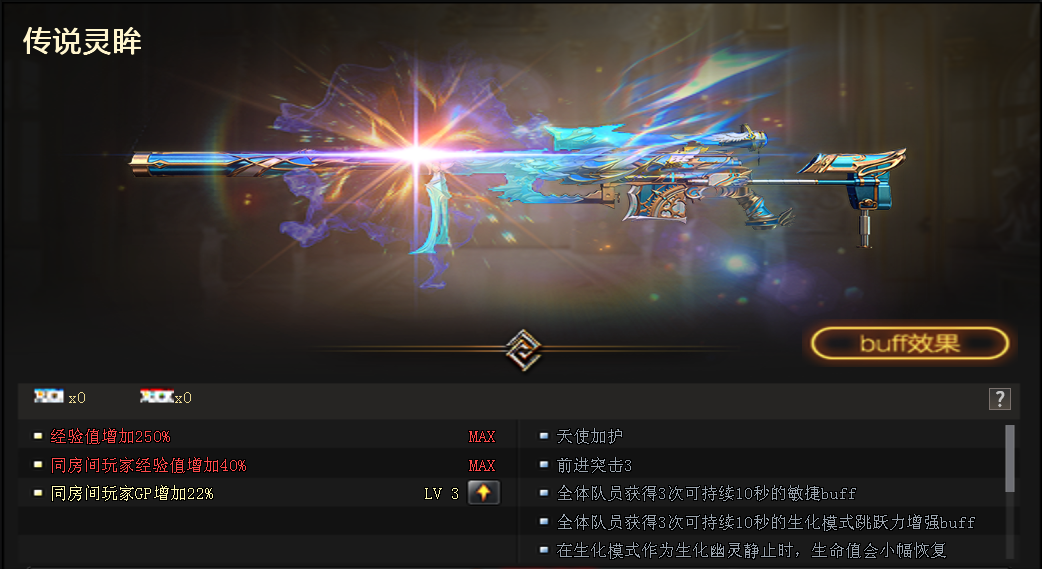Click the diamond emblem on the divider line

tap(523, 349)
